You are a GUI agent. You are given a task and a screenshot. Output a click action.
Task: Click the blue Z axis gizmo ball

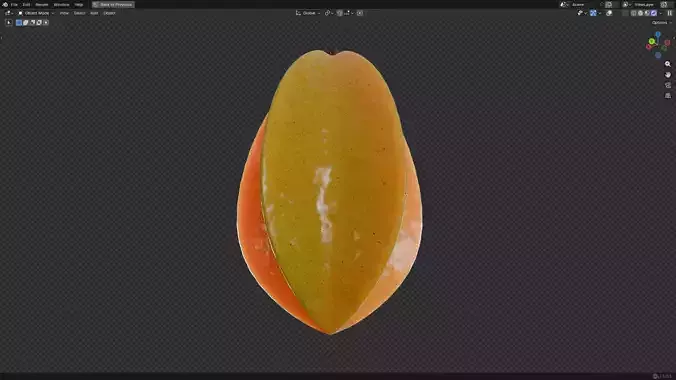(x=658, y=34)
